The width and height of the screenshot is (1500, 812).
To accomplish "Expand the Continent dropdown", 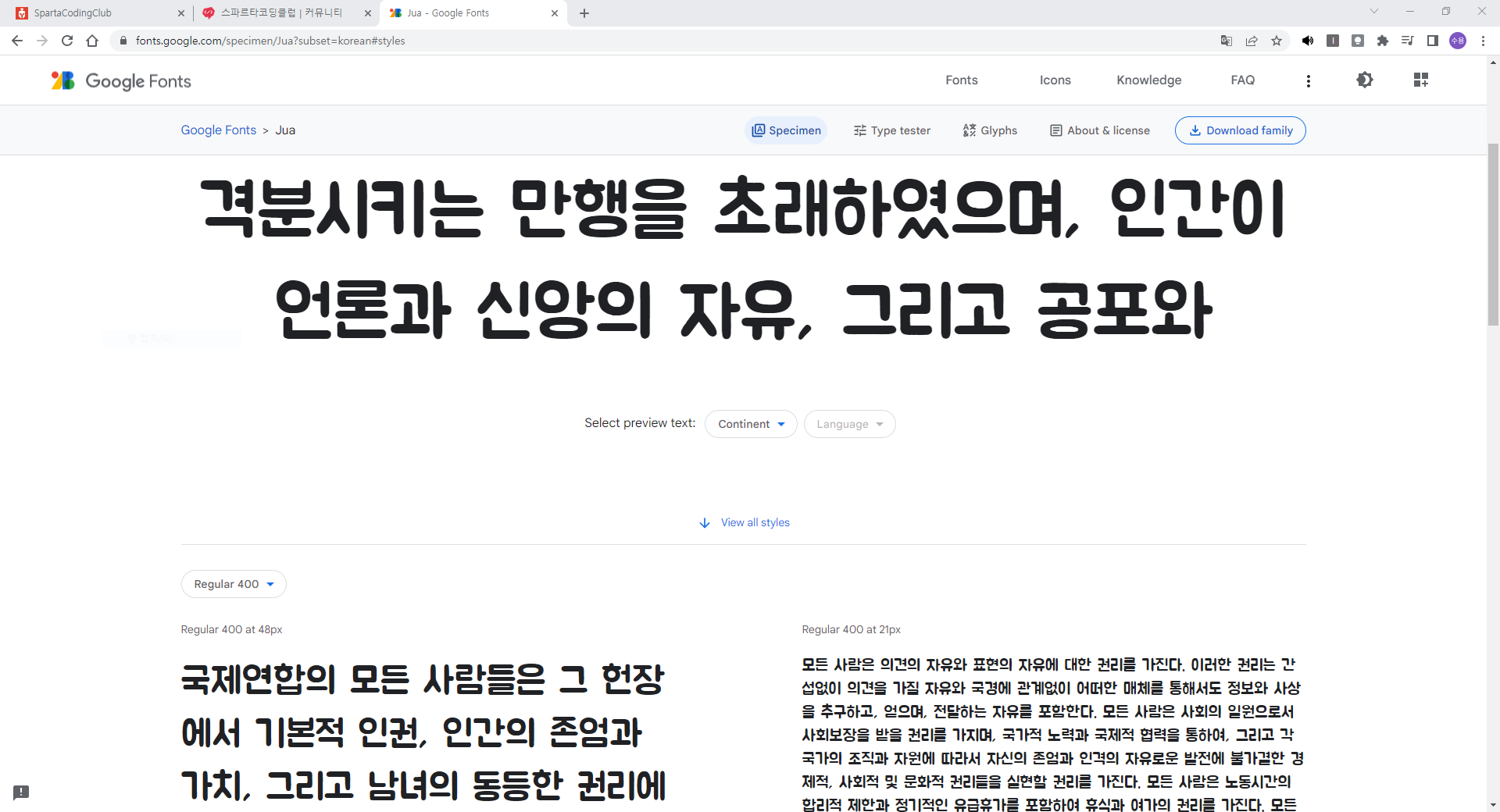I will click(751, 424).
